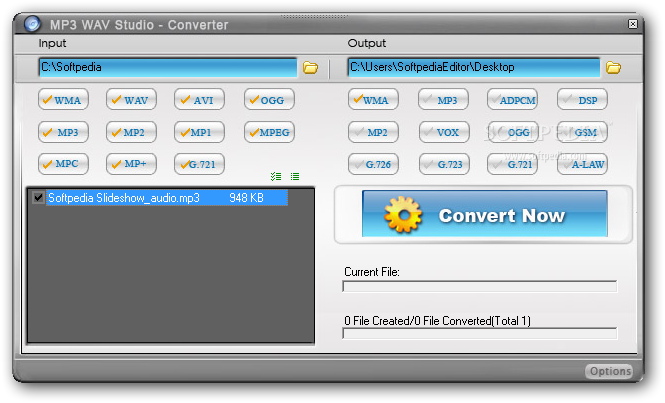The width and height of the screenshot is (665, 403).
Task: Toggle the input MP1 format filter
Action: point(199,132)
